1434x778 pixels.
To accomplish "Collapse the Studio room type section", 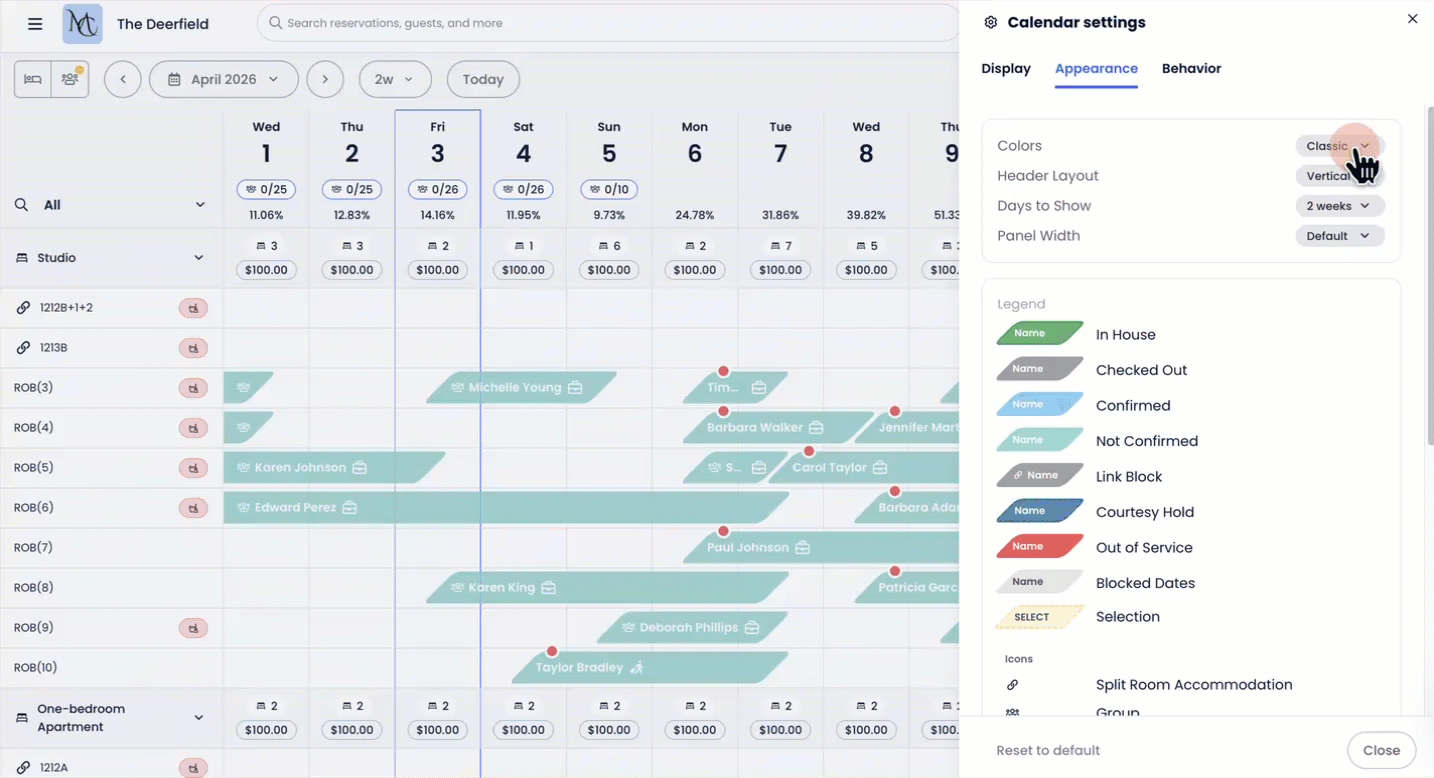I will click(x=199, y=258).
